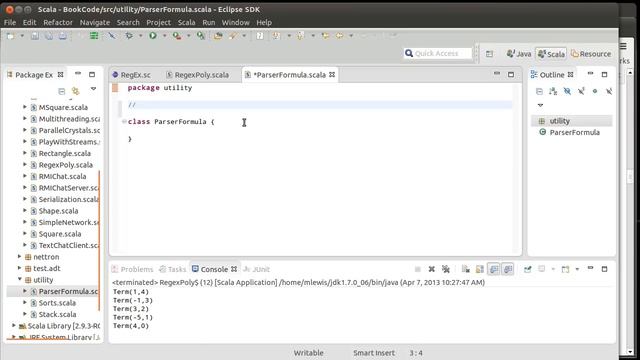This screenshot has width=640, height=360.
Task: Click the Open Perspective icon
Action: coord(489,54)
